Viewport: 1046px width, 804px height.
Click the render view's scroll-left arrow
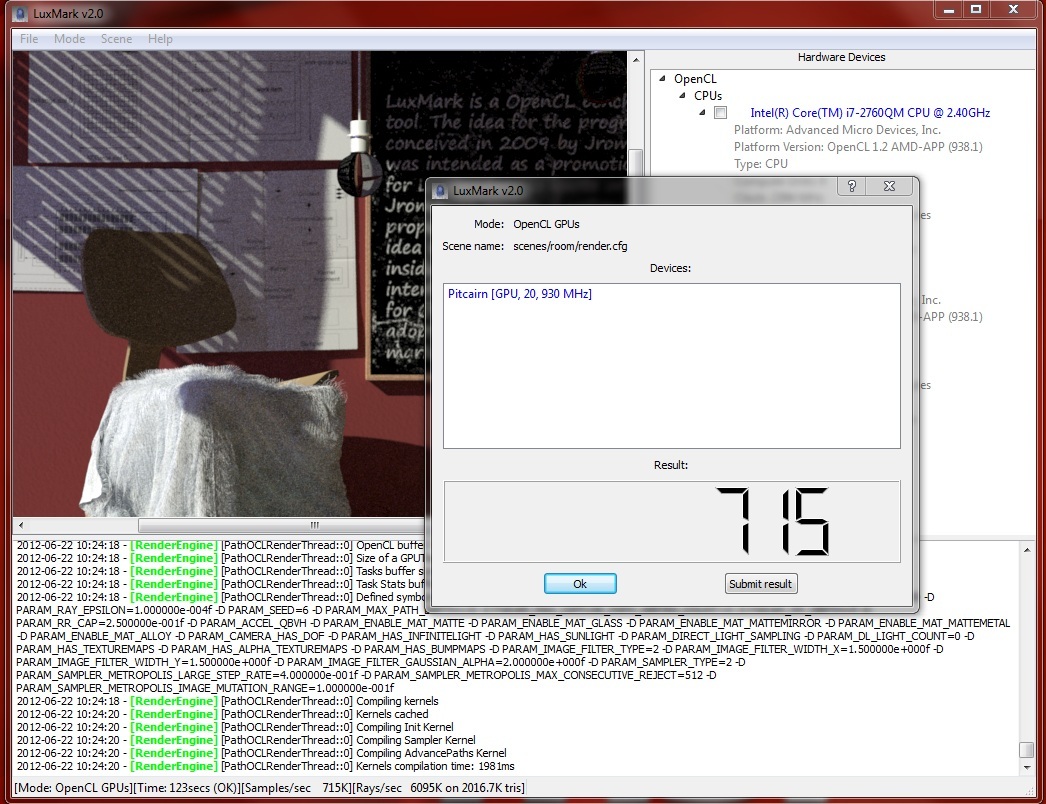[21, 525]
